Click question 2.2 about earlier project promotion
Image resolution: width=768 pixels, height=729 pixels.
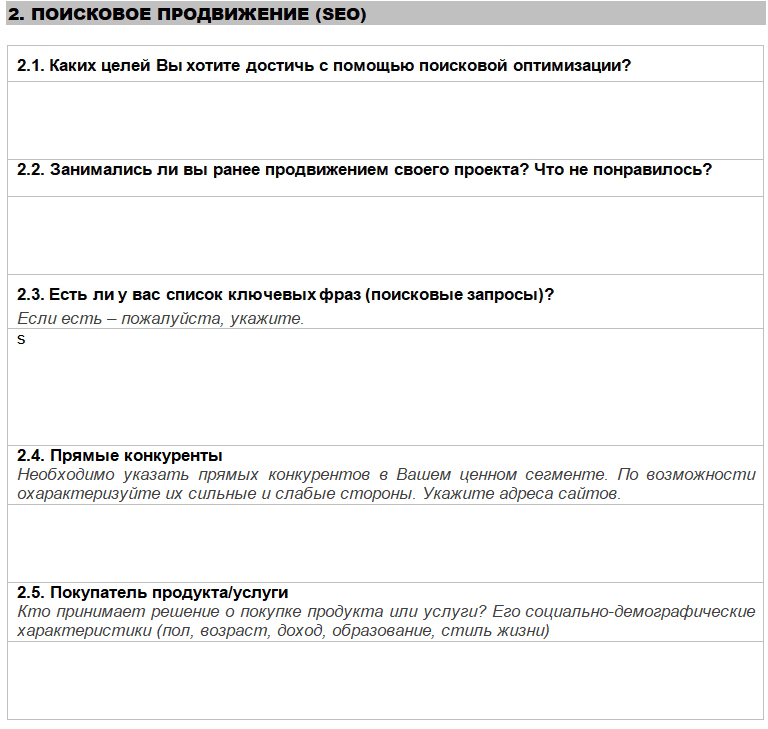coord(364,170)
